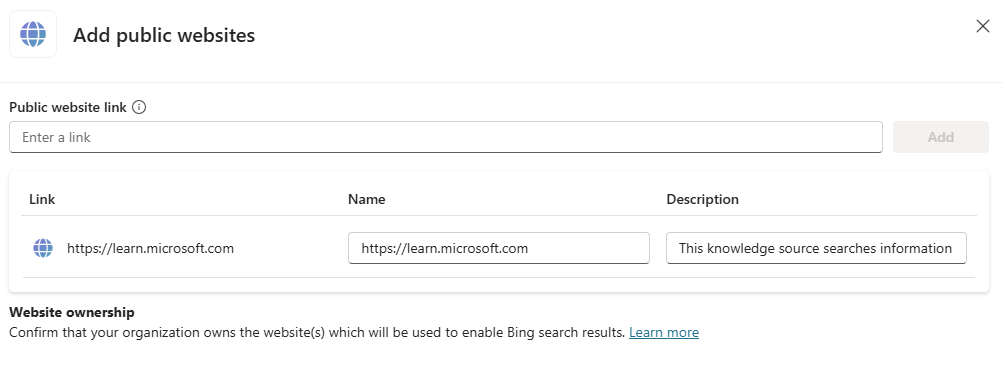The image size is (1003, 366).
Task: Click the grayed-out Add button
Action: pyautogui.click(x=940, y=137)
